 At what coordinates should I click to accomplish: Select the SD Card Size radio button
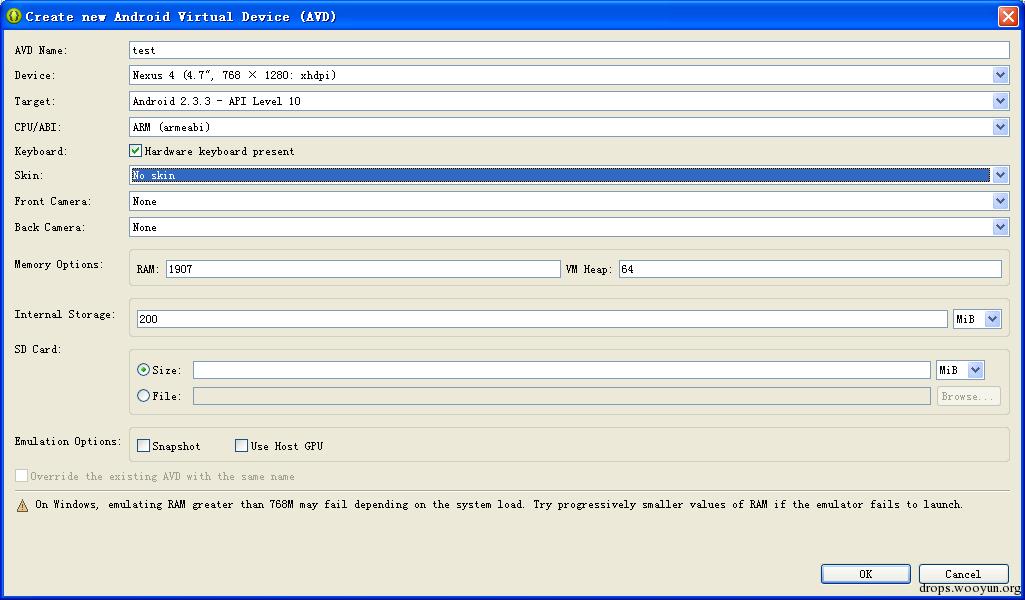click(143, 370)
